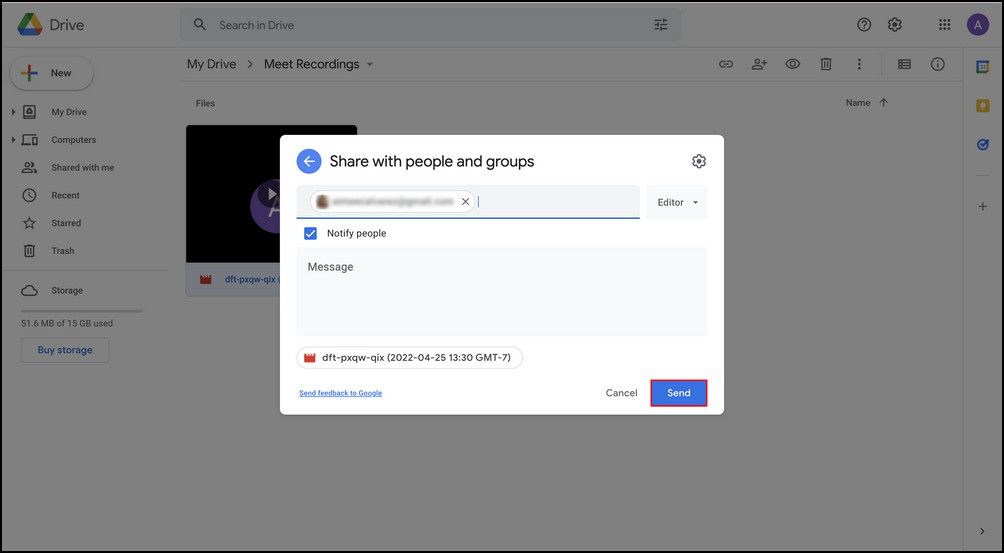Click the Get link icon
The width and height of the screenshot is (1004, 553).
(x=725, y=64)
